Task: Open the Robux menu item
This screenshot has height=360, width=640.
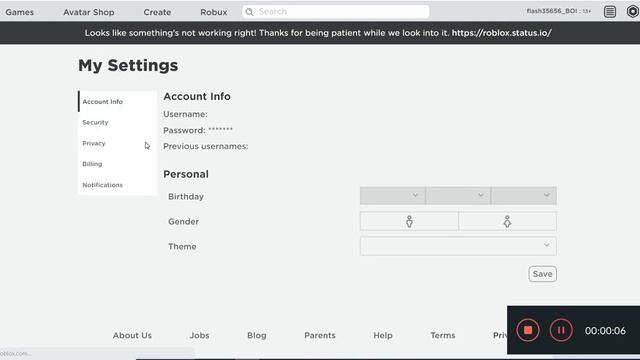Action: click(x=213, y=12)
